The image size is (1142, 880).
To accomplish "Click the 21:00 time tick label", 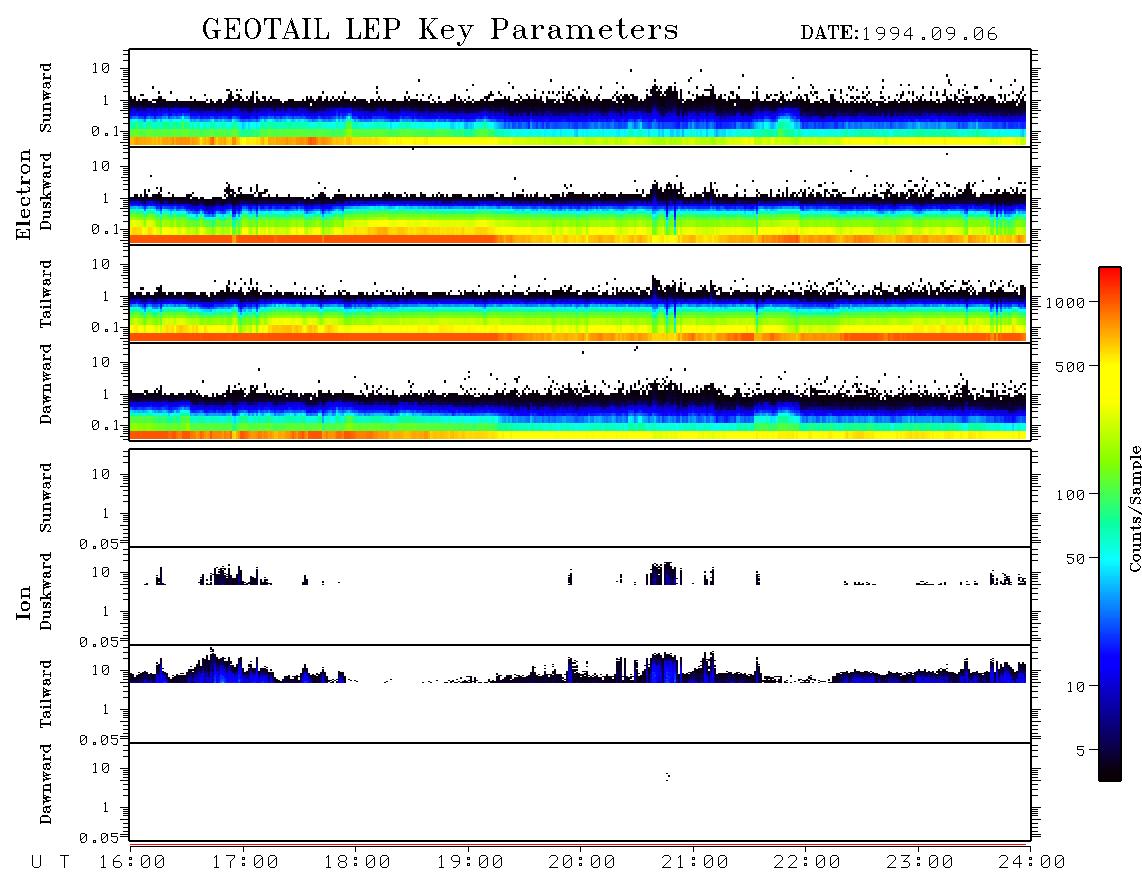I will [695, 863].
